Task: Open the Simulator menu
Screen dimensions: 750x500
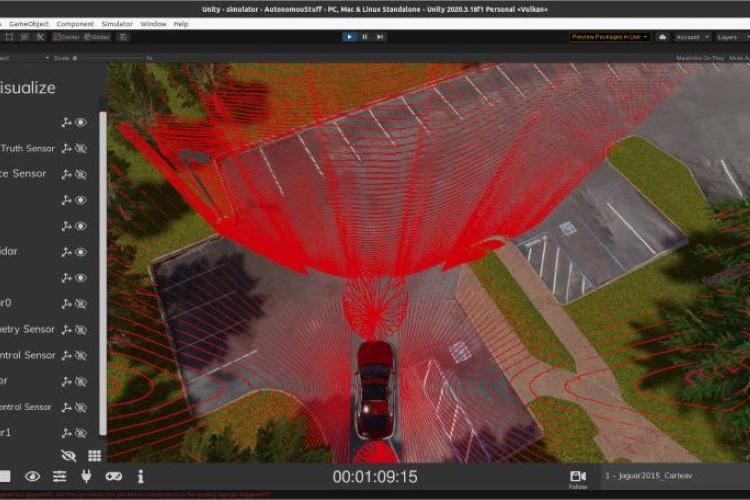Action: coord(117,23)
